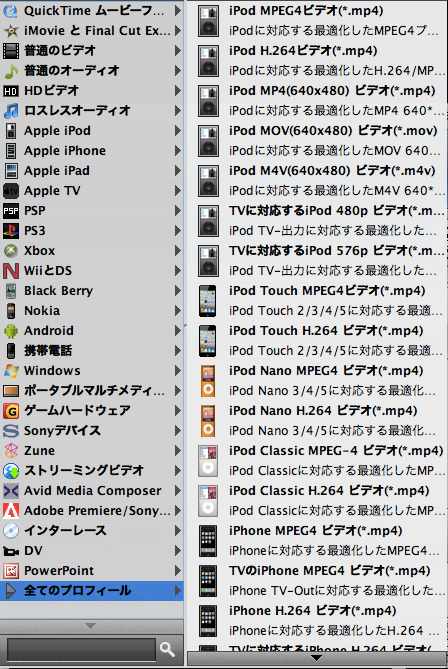Click the Adobe Premiere red icon
This screenshot has width=448, height=669.
10,511
